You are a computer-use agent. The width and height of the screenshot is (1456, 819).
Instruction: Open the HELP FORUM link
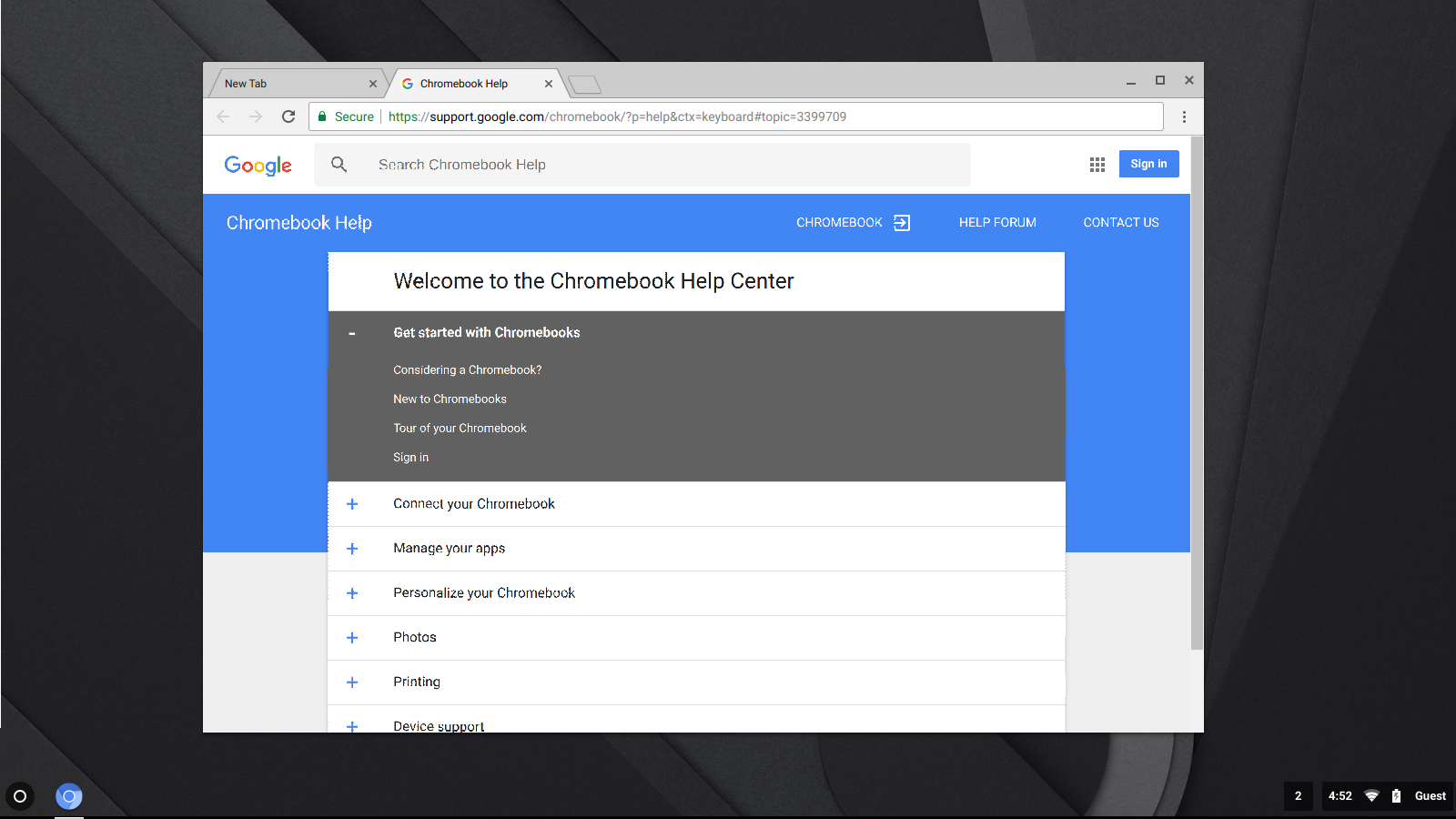click(997, 223)
